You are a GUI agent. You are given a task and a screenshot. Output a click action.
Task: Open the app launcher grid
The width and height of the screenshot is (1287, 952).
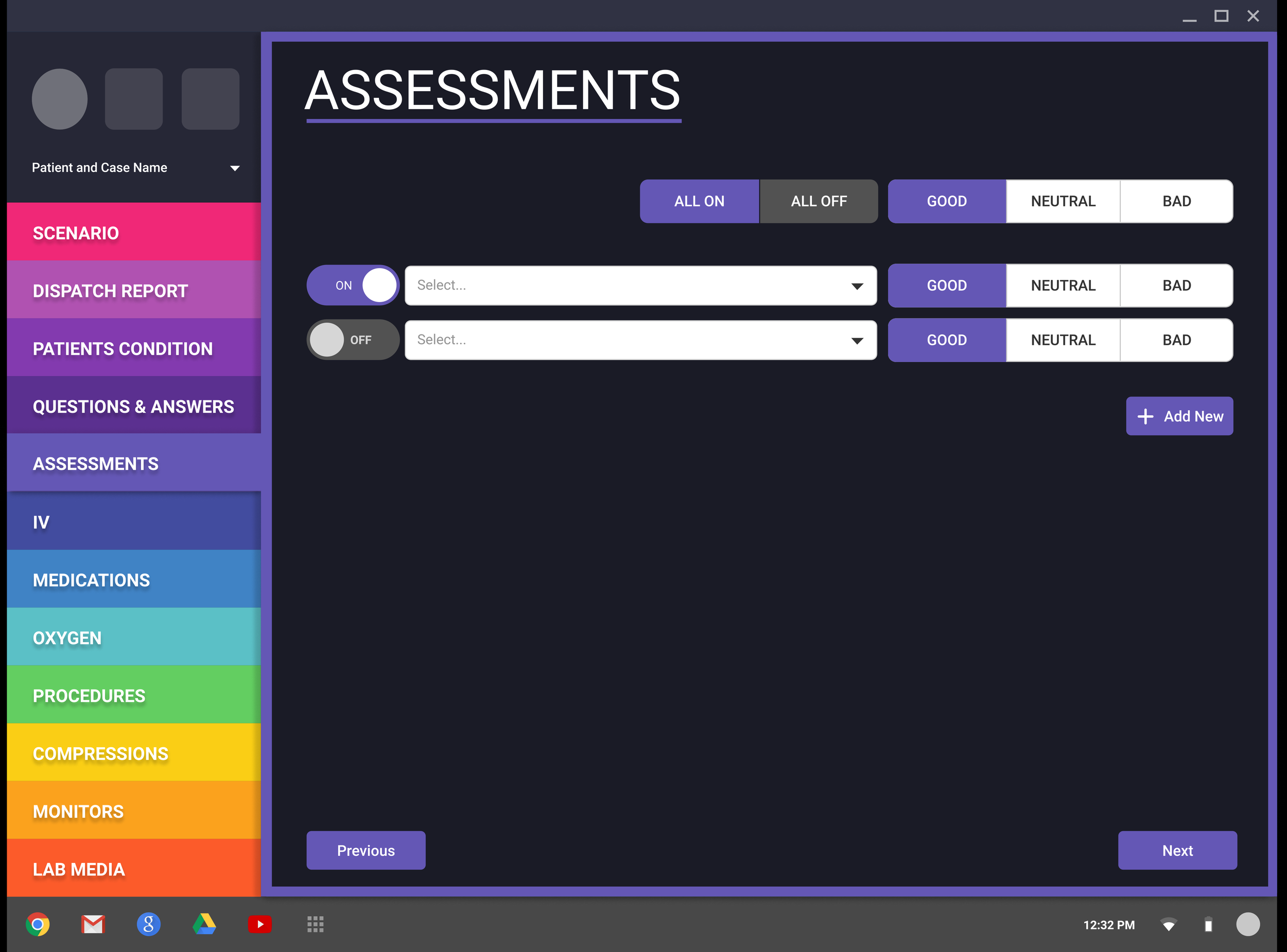coord(315,925)
